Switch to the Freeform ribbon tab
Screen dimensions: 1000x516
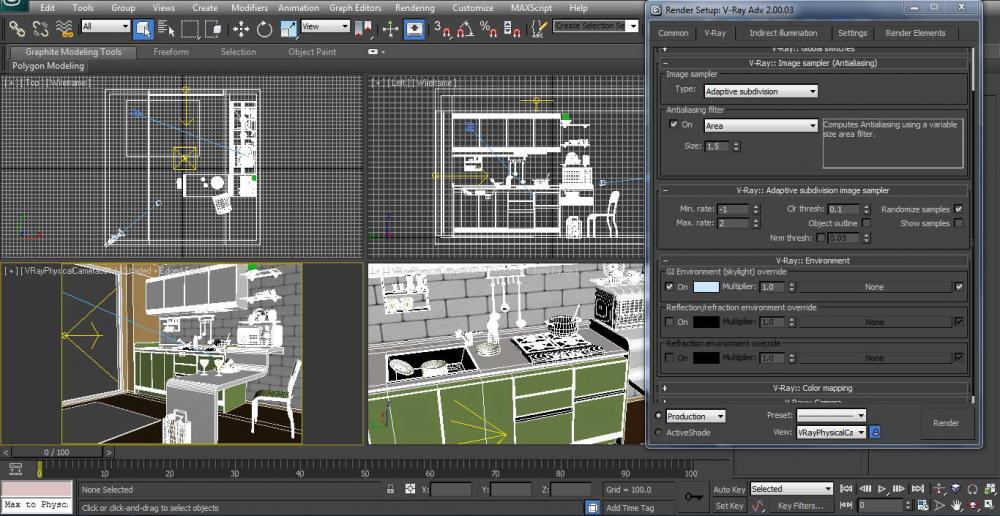coord(171,52)
